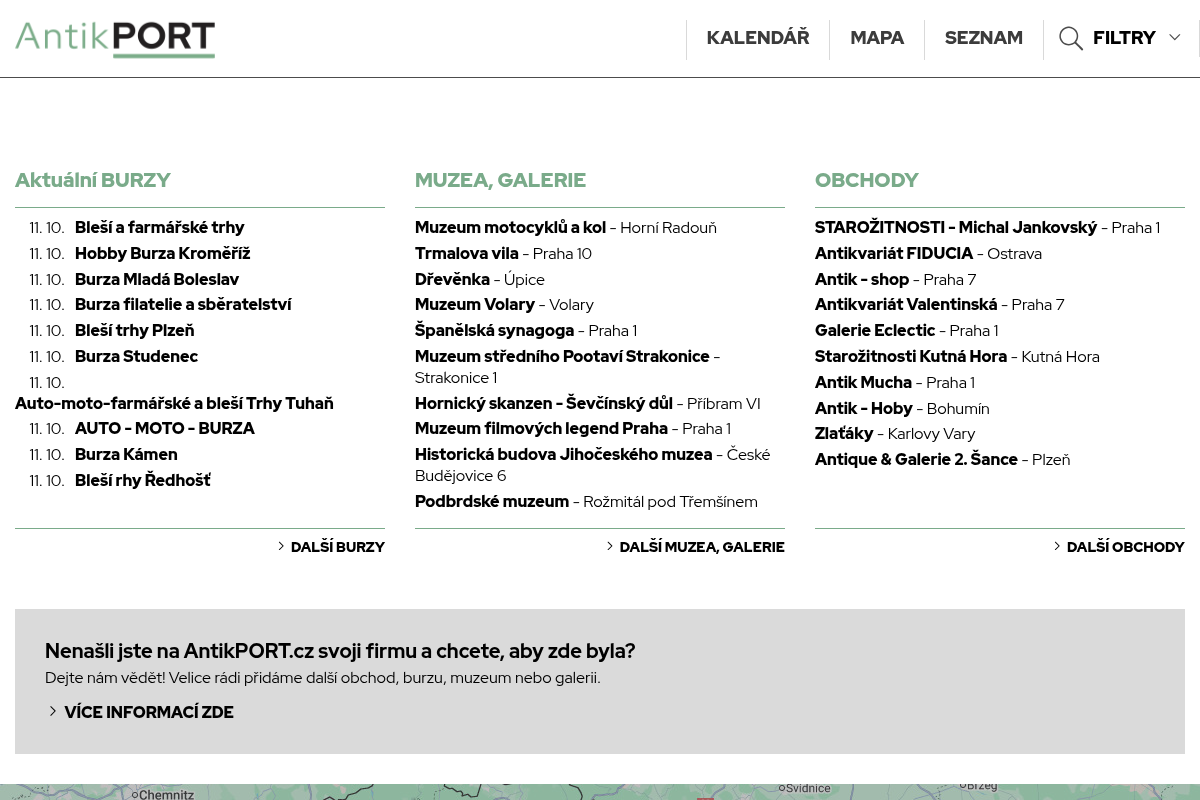Screen dimensions: 1200x800
Task: Open the SEZNAM view
Action: pos(984,38)
